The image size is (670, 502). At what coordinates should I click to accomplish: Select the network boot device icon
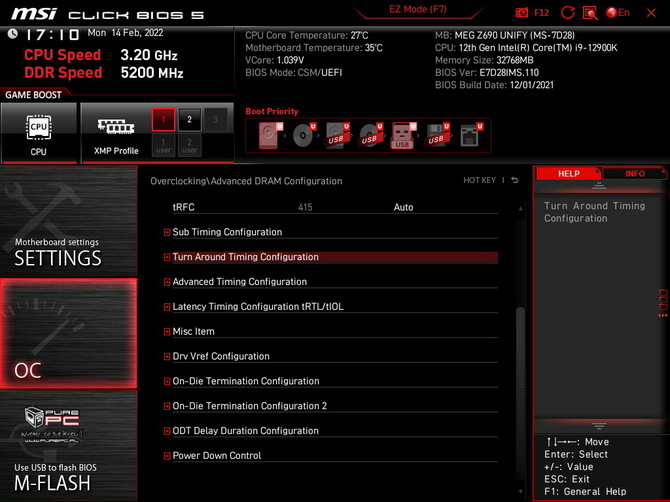click(x=470, y=135)
